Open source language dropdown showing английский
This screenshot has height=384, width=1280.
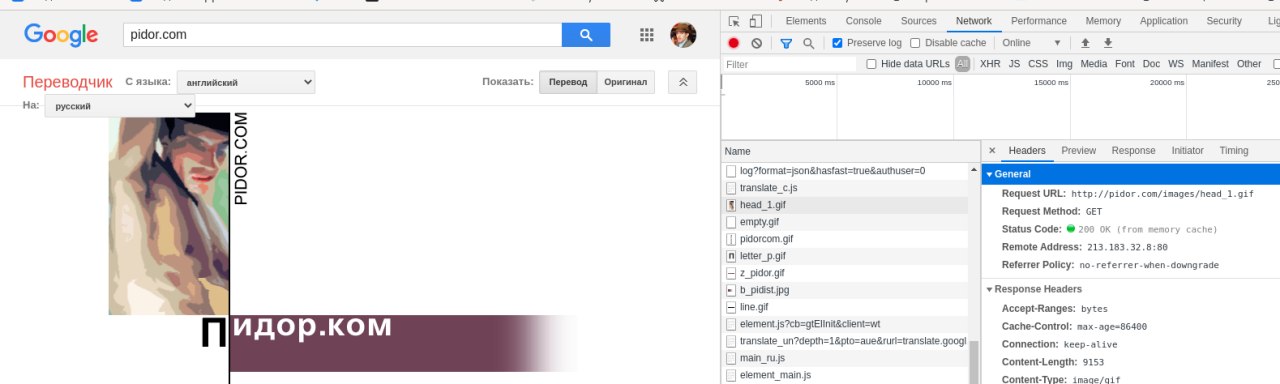(246, 82)
